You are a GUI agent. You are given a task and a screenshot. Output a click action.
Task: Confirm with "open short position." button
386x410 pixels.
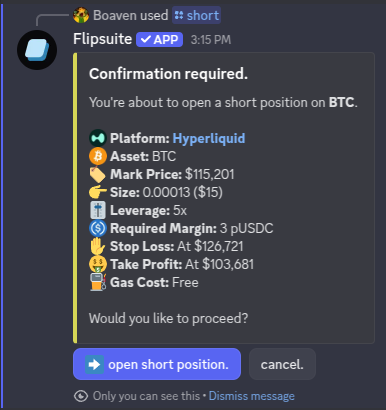[157, 364]
